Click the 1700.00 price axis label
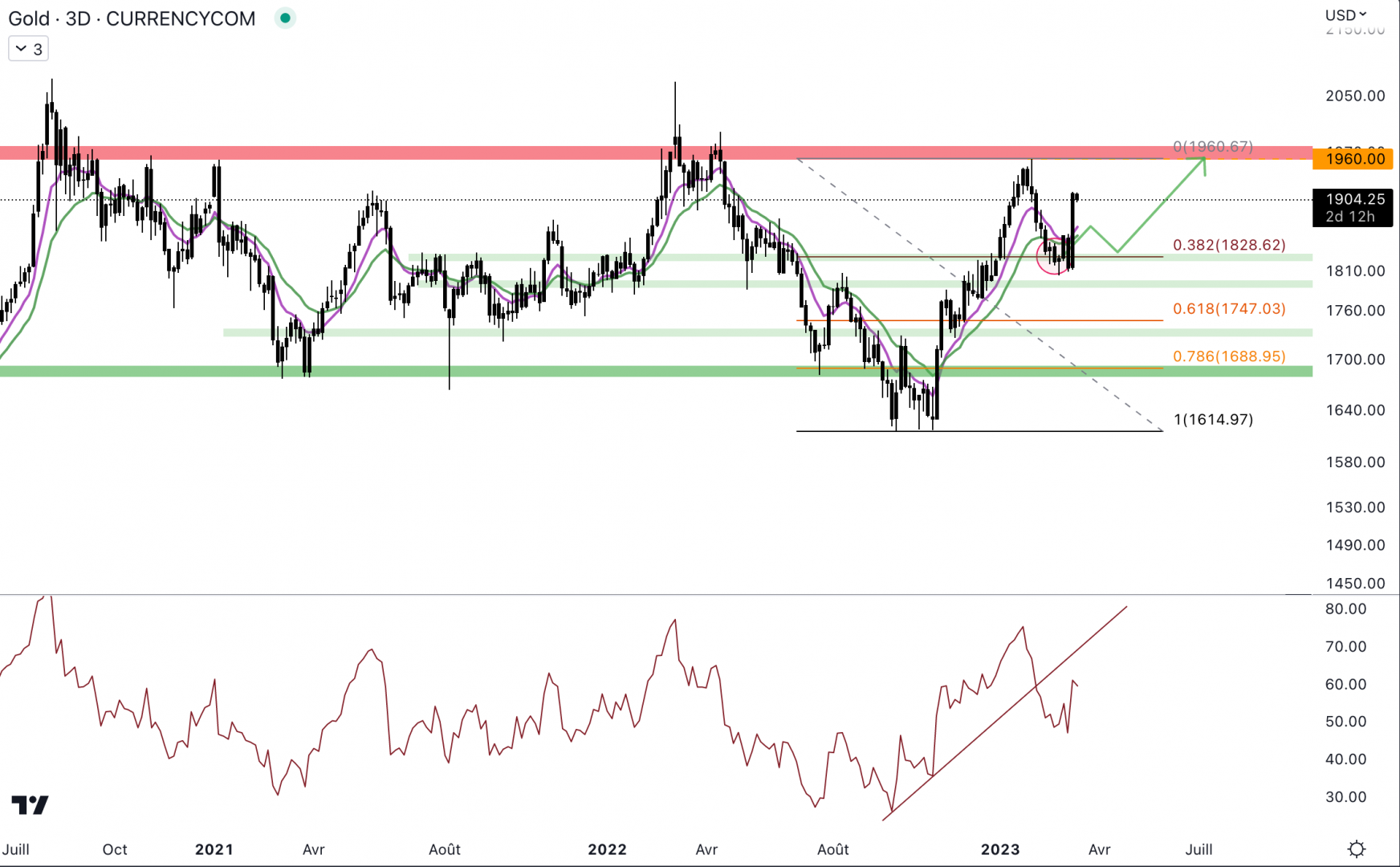This screenshot has height=867, width=1400. (1355, 359)
